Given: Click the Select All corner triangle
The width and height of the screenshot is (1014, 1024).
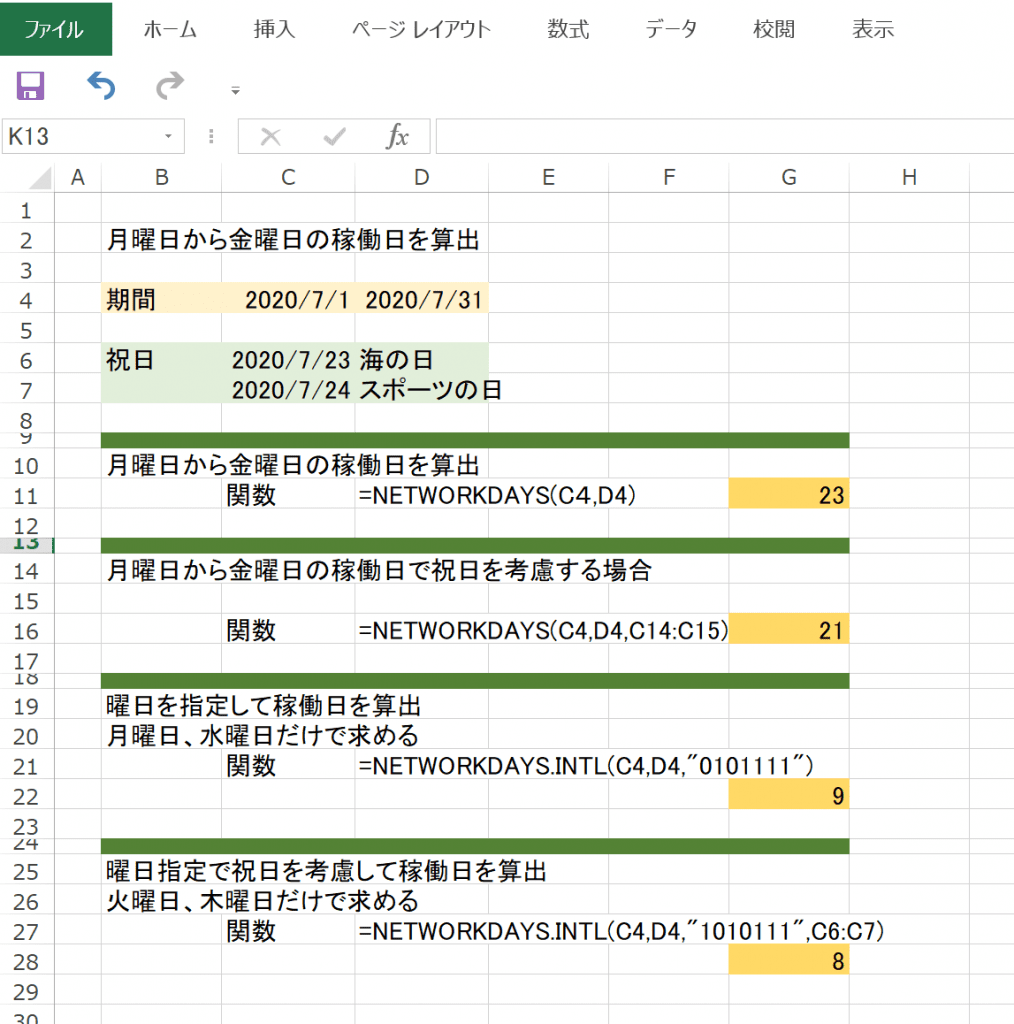Looking at the screenshot, I should 39,179.
